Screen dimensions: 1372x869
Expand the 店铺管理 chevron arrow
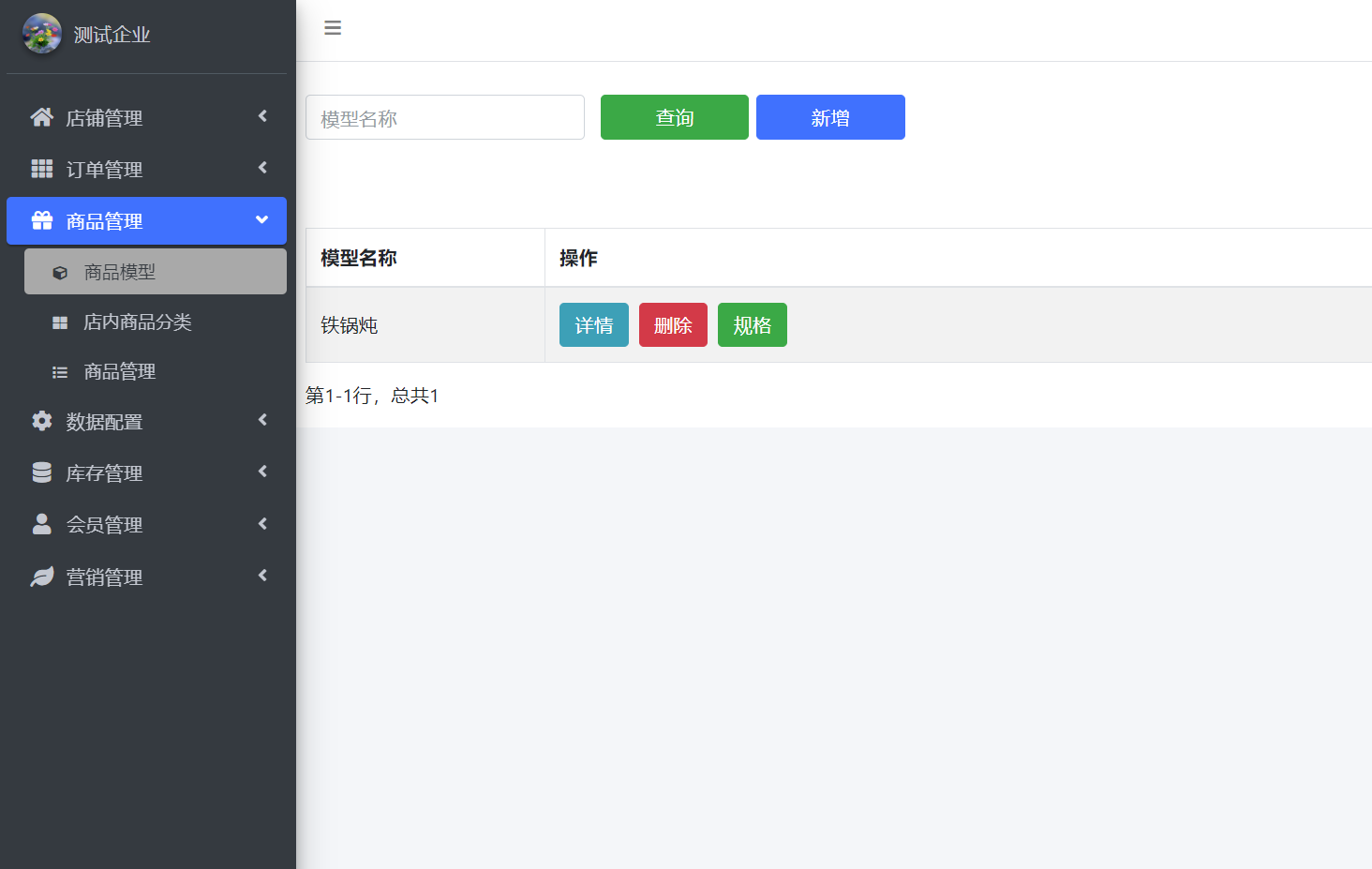pos(262,116)
